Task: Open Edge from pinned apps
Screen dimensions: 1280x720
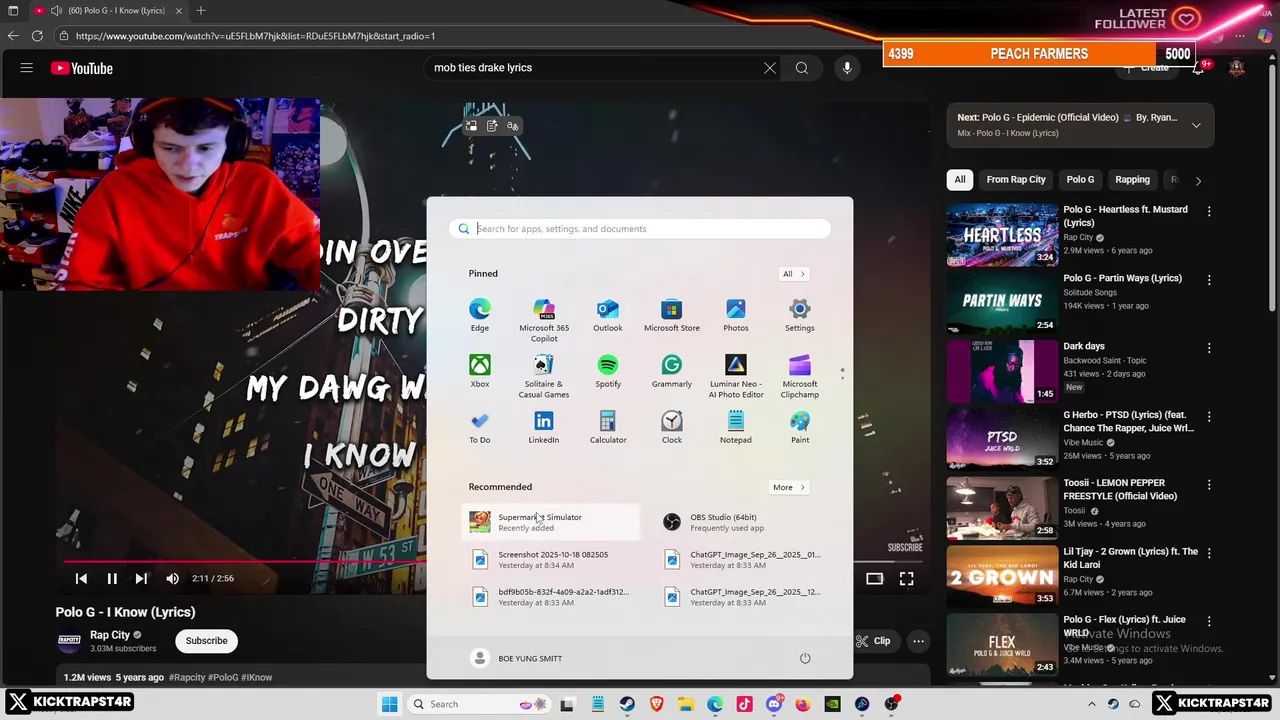Action: pos(480,315)
